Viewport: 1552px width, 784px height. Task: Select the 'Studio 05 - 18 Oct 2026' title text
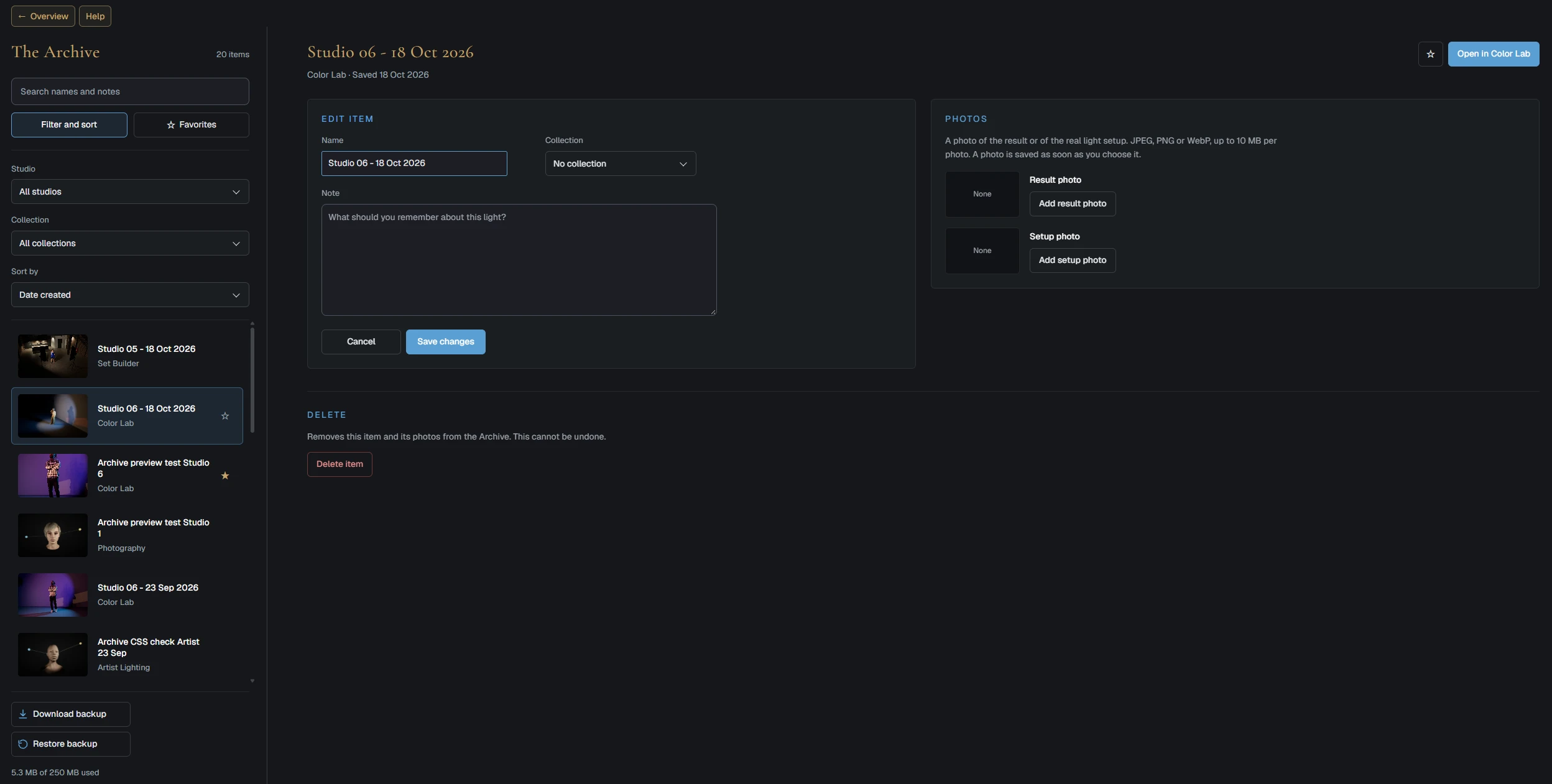tap(146, 349)
